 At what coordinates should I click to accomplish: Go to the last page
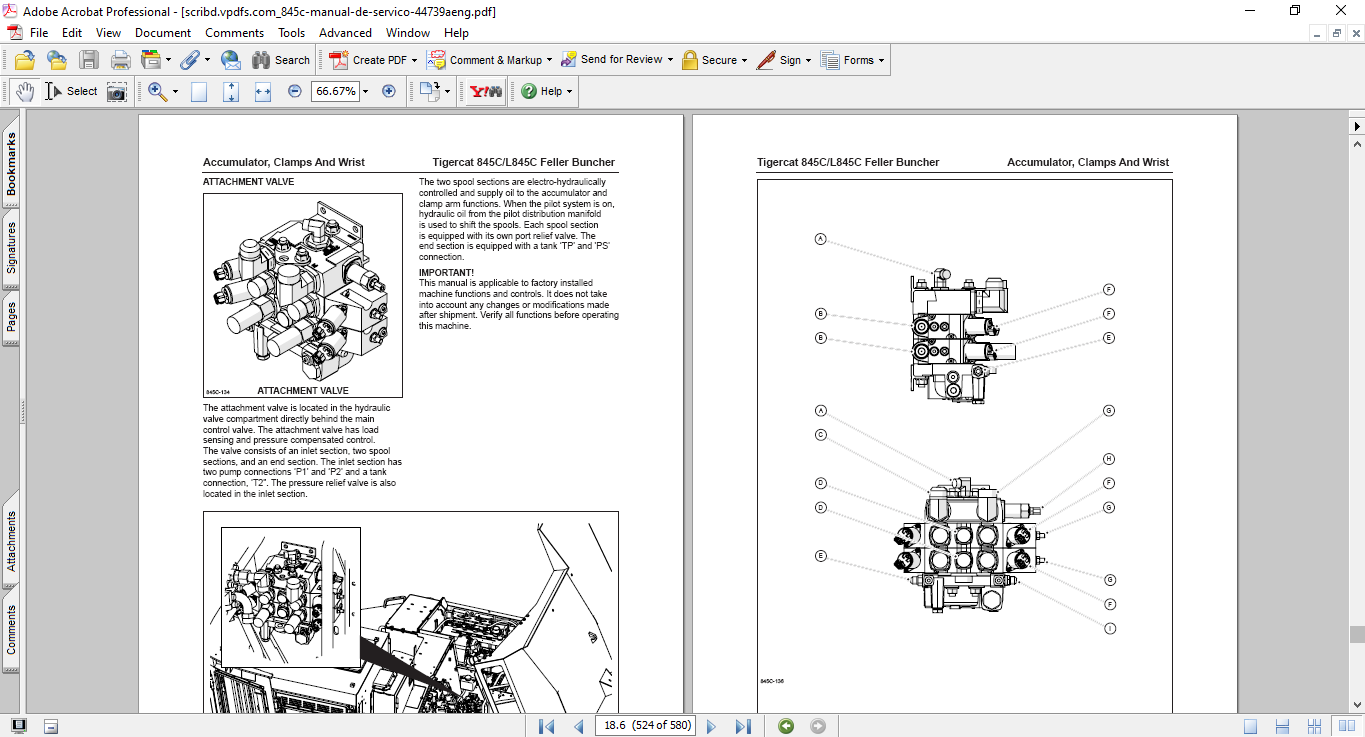(743, 726)
